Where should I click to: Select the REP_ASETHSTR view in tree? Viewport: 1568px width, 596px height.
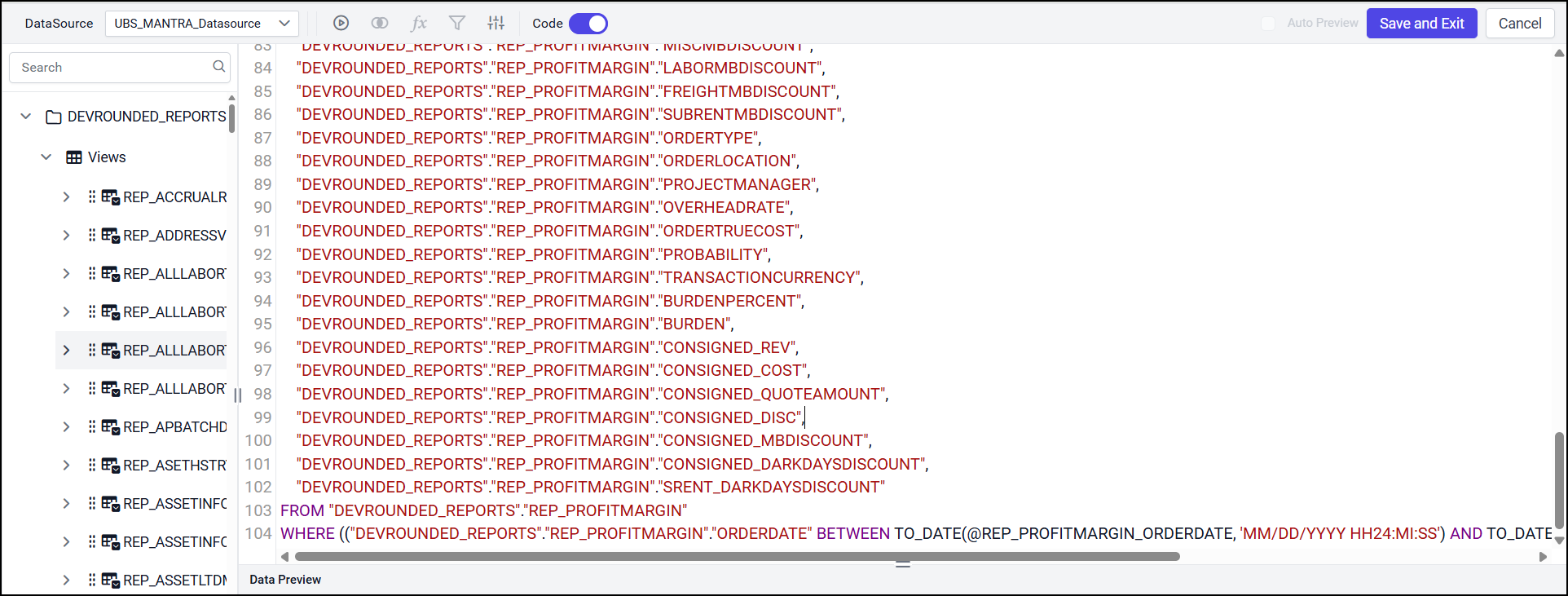pos(174,466)
